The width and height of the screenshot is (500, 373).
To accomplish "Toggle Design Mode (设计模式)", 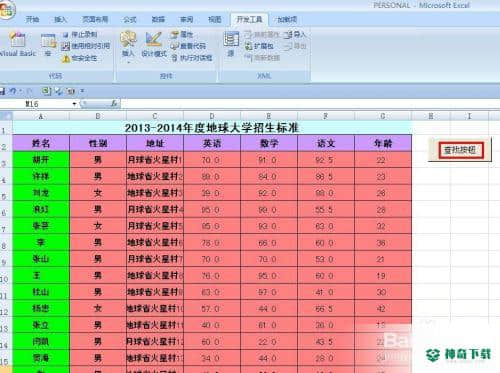I will [x=154, y=44].
